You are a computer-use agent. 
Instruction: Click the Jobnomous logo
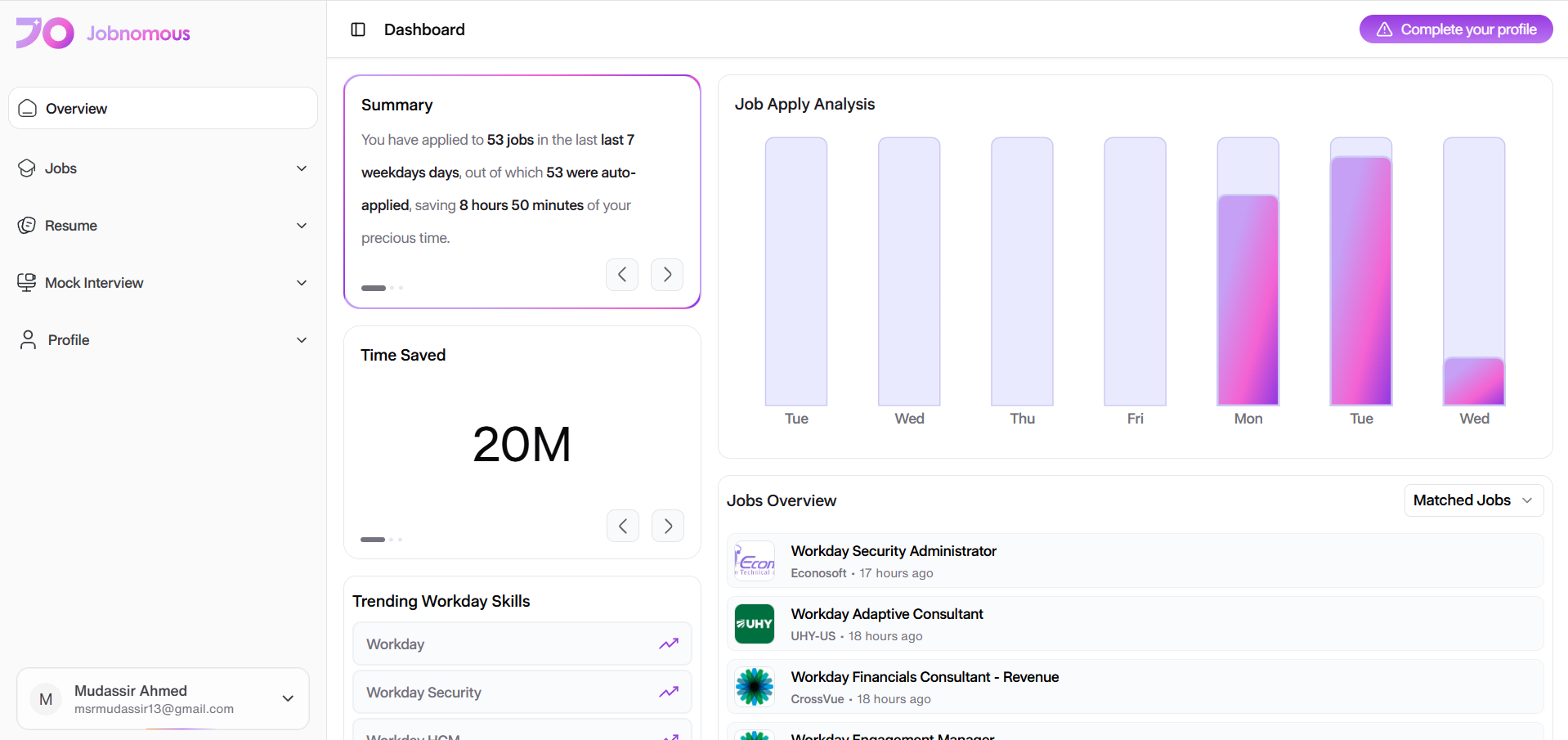pyautogui.click(x=103, y=33)
